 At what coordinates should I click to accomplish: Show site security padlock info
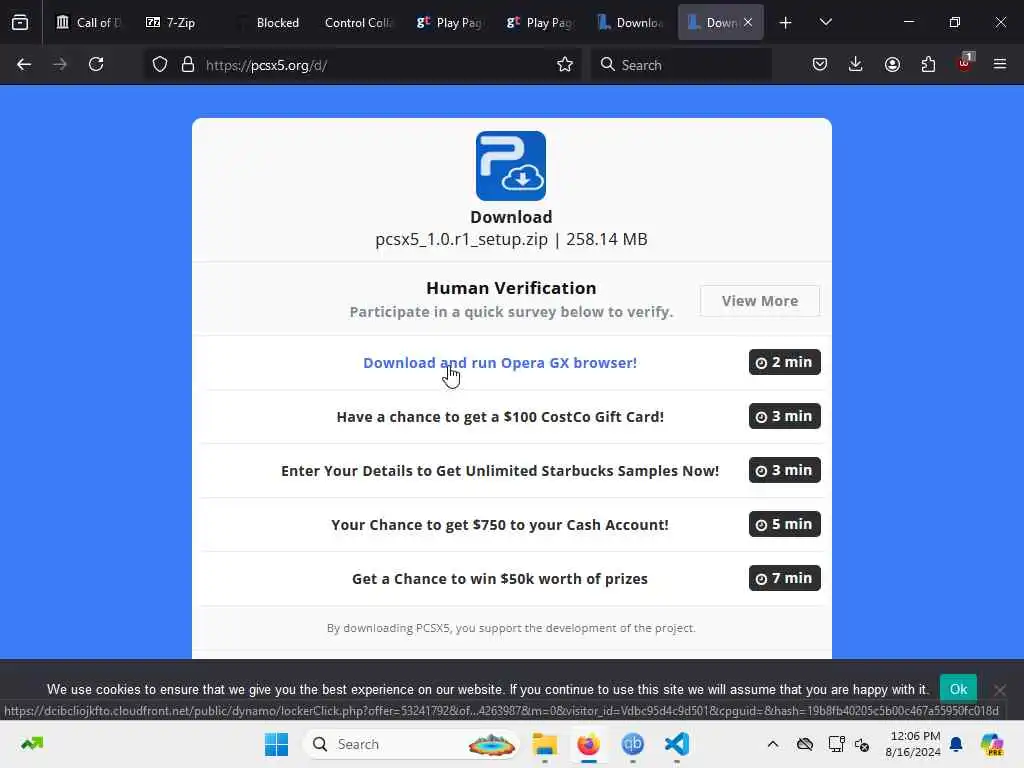187,64
